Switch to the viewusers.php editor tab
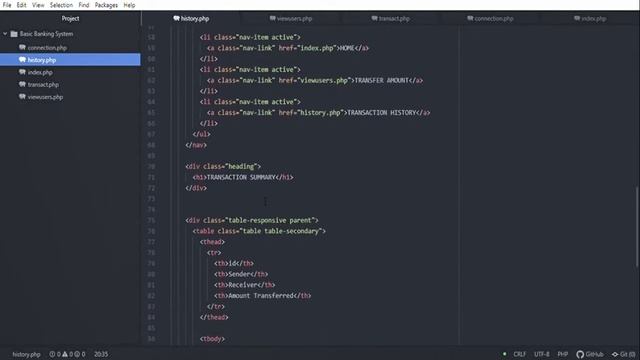Screen dimensions: 640x360 291,18
